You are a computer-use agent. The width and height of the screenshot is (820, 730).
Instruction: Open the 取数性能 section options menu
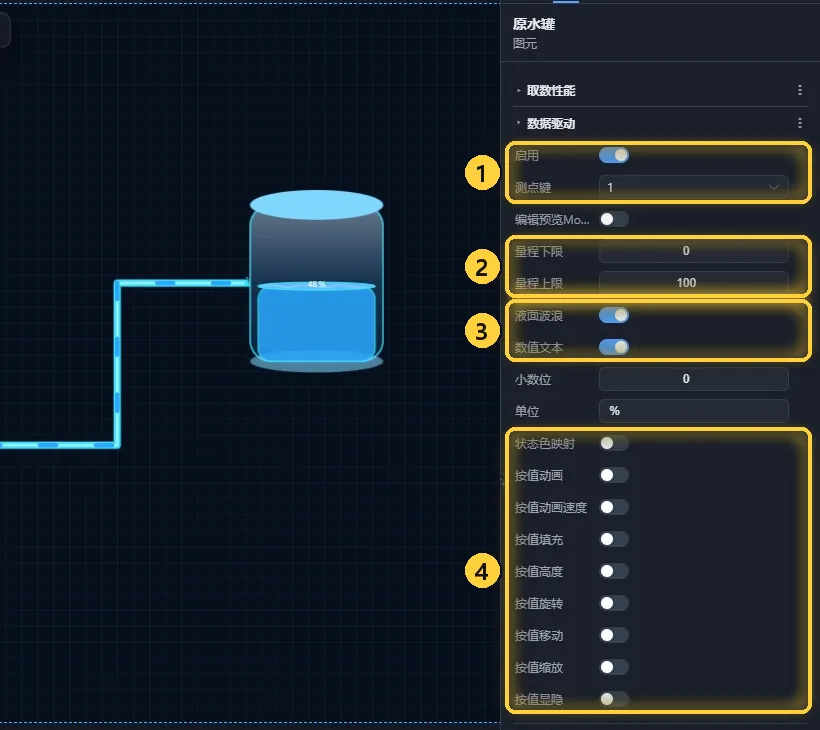(x=800, y=90)
